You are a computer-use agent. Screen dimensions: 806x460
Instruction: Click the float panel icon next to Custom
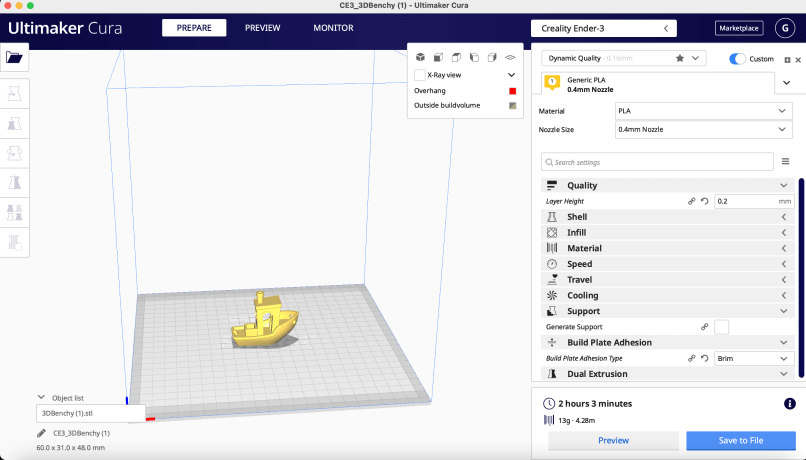pyautogui.click(x=787, y=60)
